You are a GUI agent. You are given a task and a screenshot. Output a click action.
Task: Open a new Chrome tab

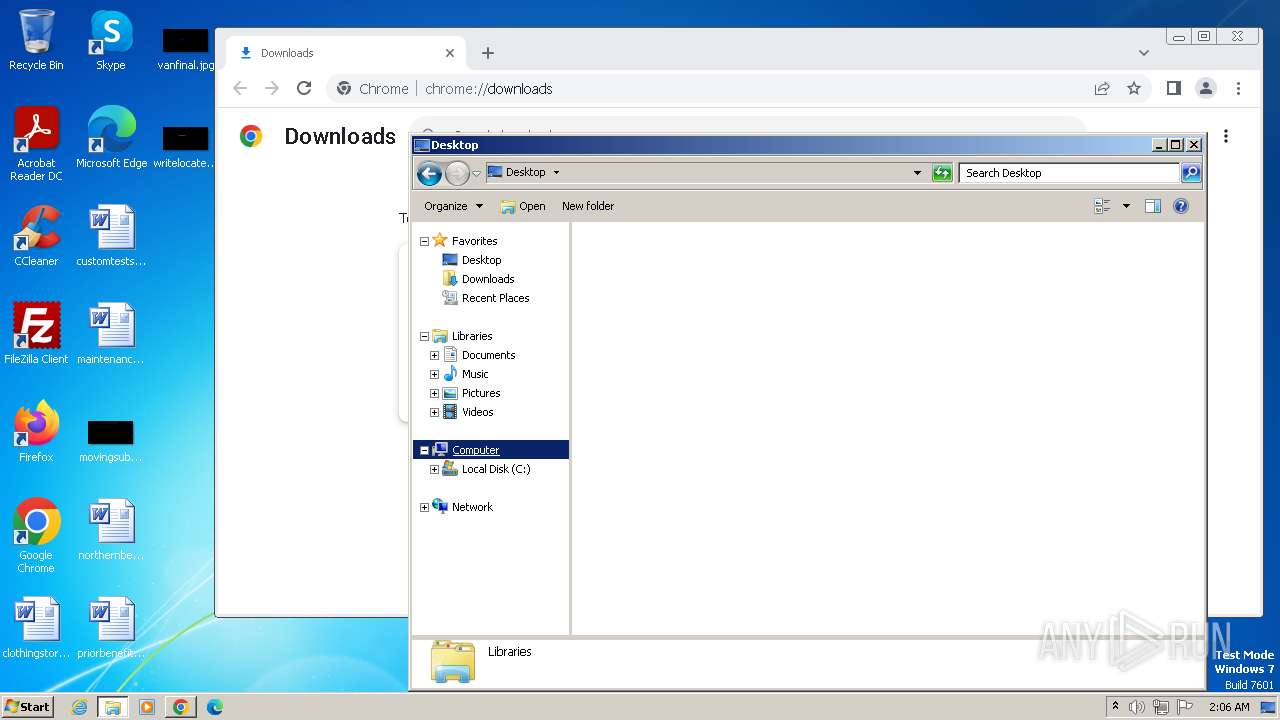pos(488,53)
